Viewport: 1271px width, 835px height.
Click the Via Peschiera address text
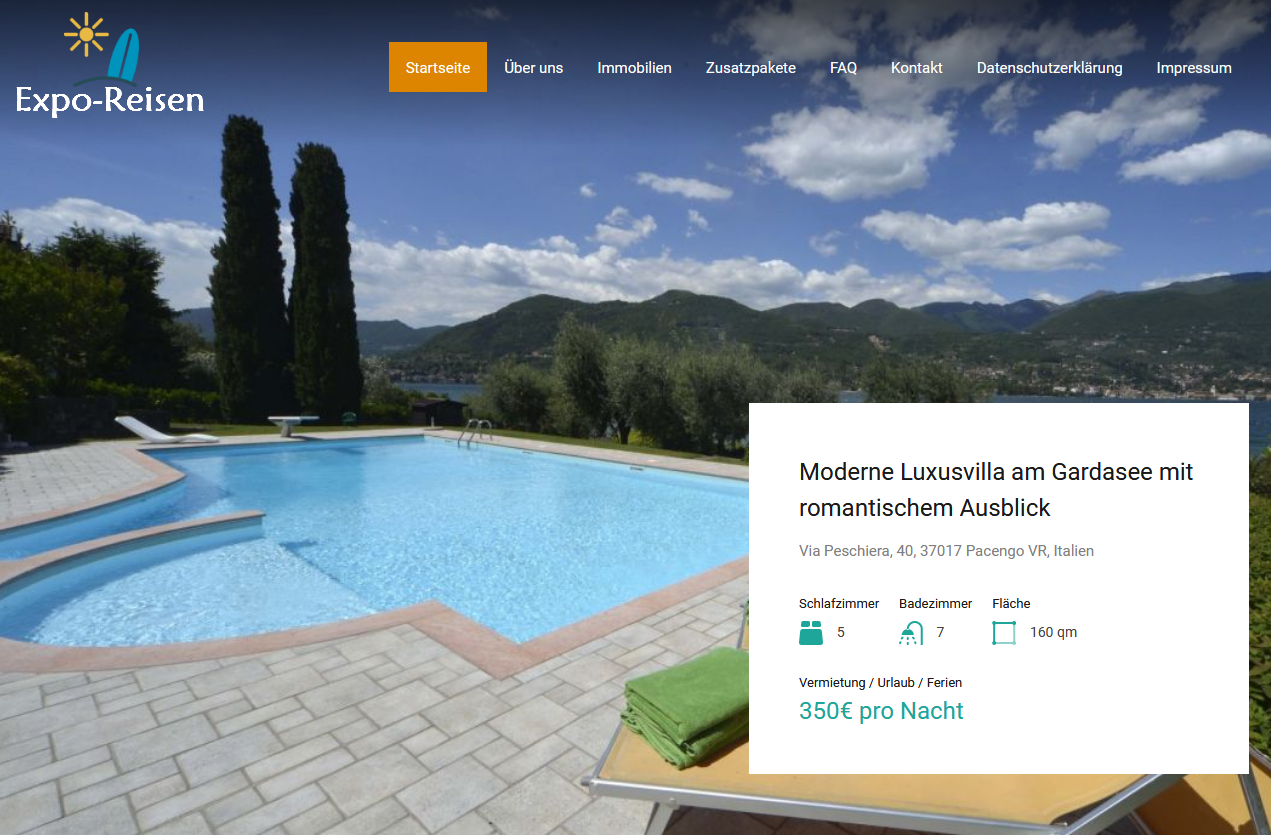point(946,551)
